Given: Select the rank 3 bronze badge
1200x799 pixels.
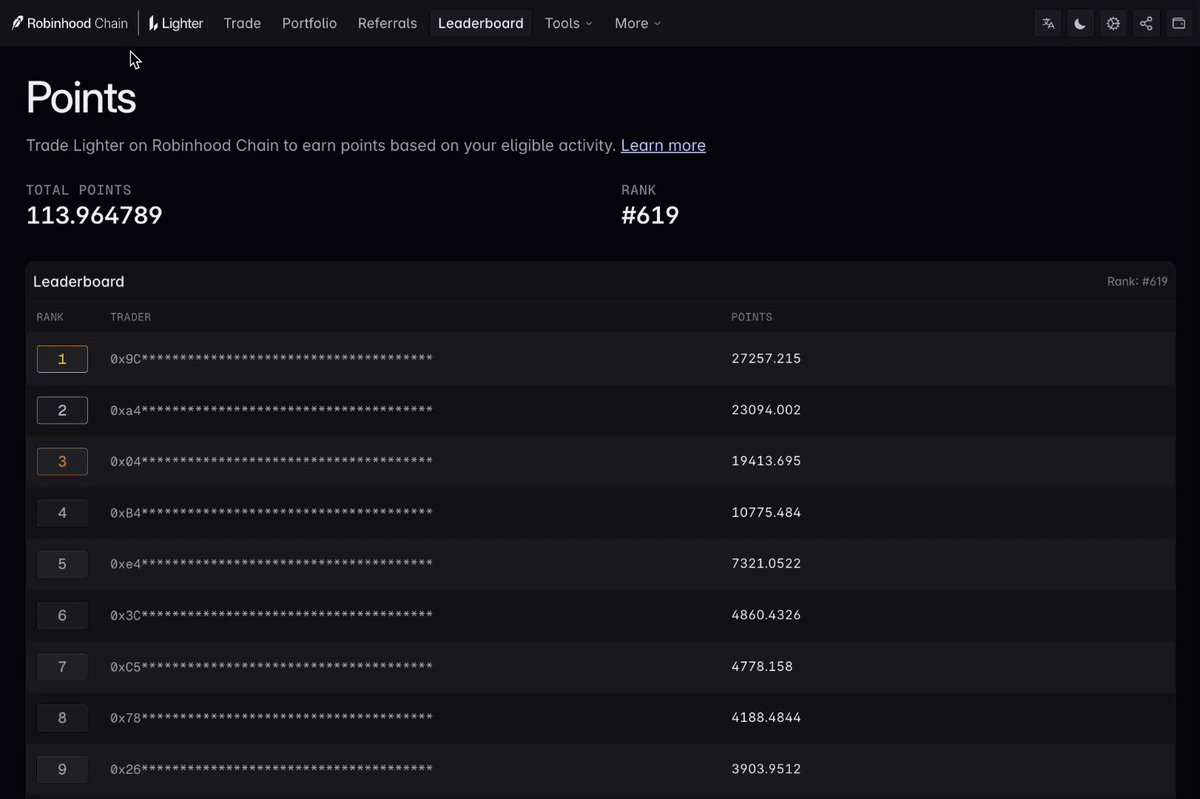Looking at the screenshot, I should 62,461.
